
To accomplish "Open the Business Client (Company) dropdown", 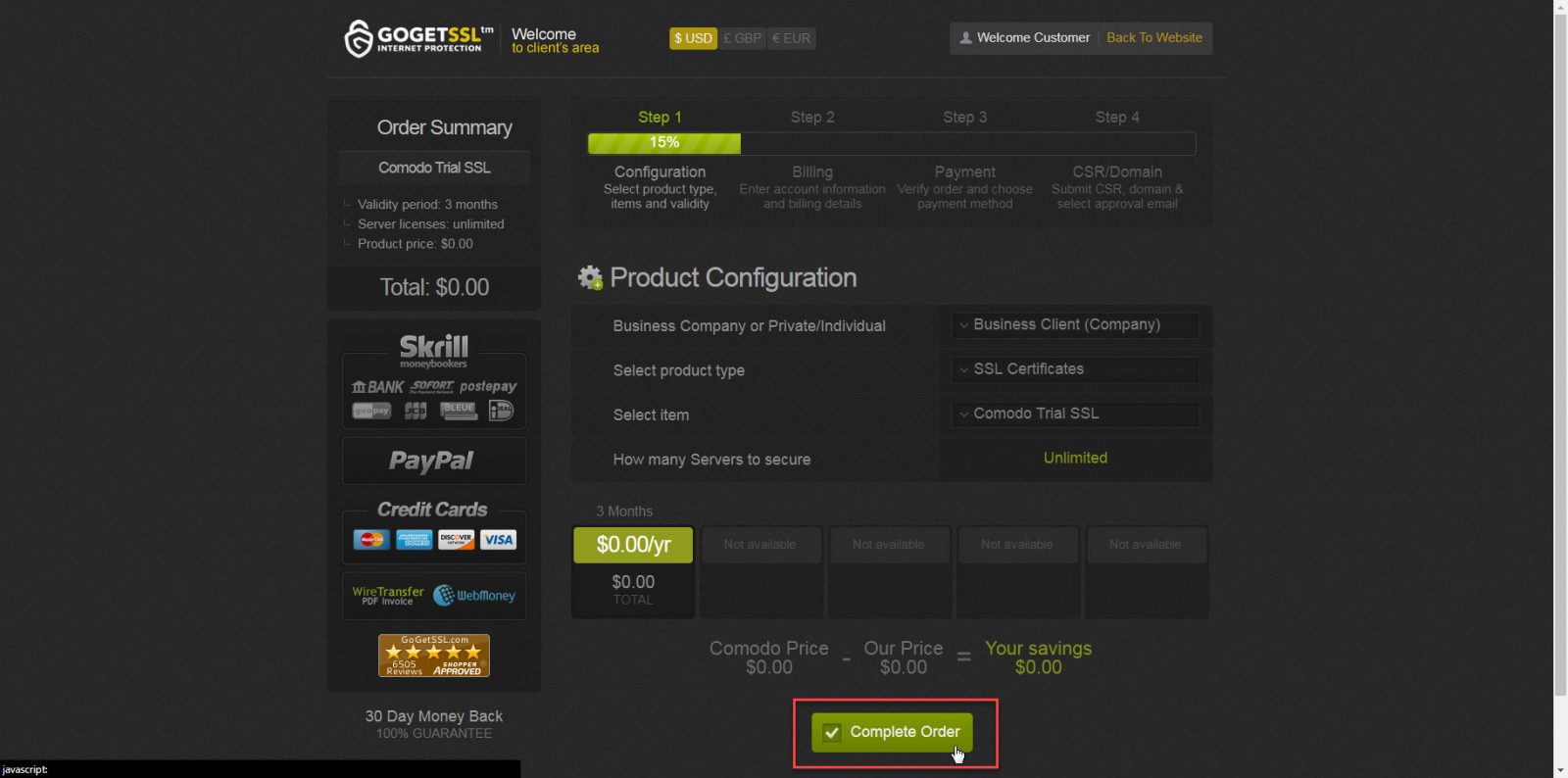I will pos(1075,325).
